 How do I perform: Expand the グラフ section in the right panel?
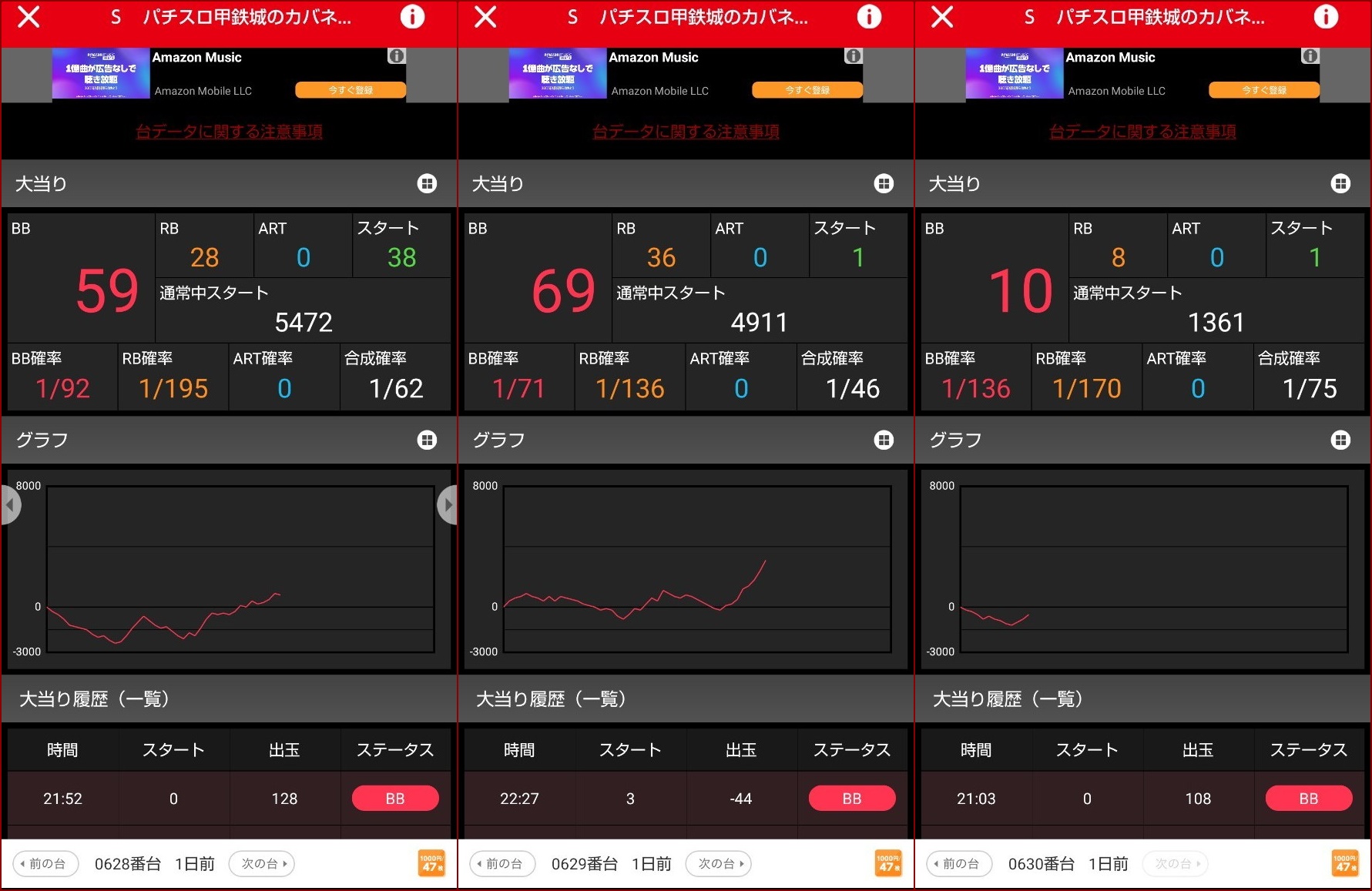tap(1340, 440)
